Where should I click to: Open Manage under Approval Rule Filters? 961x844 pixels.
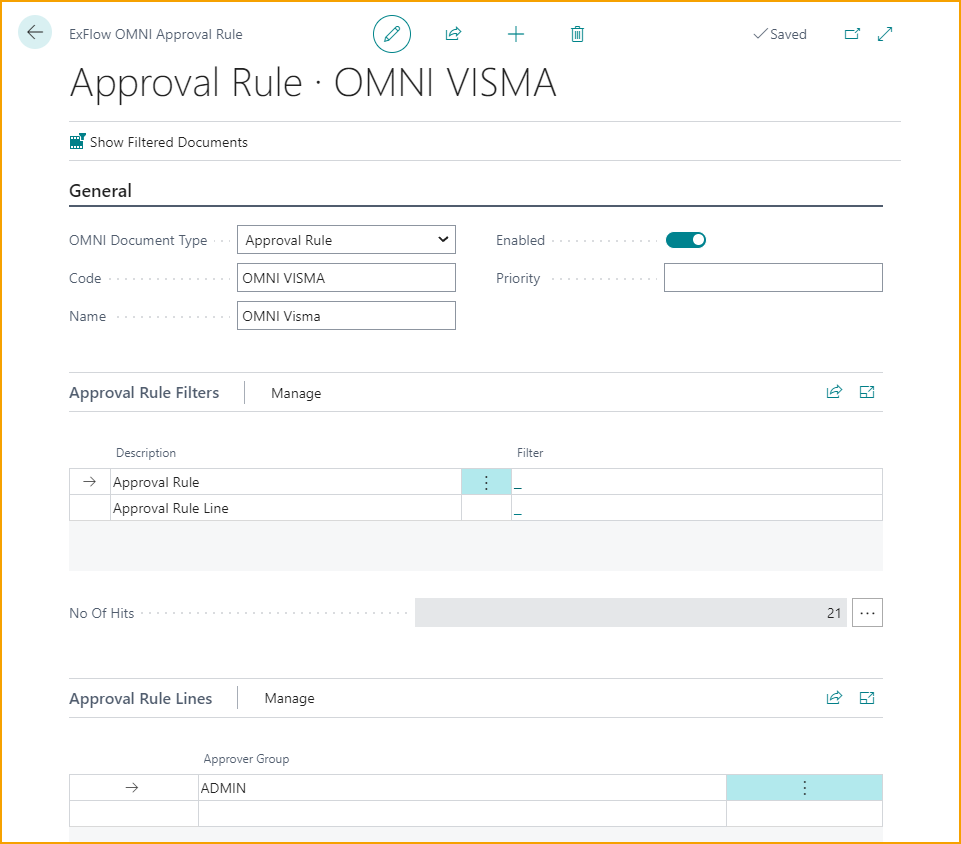[x=296, y=393]
